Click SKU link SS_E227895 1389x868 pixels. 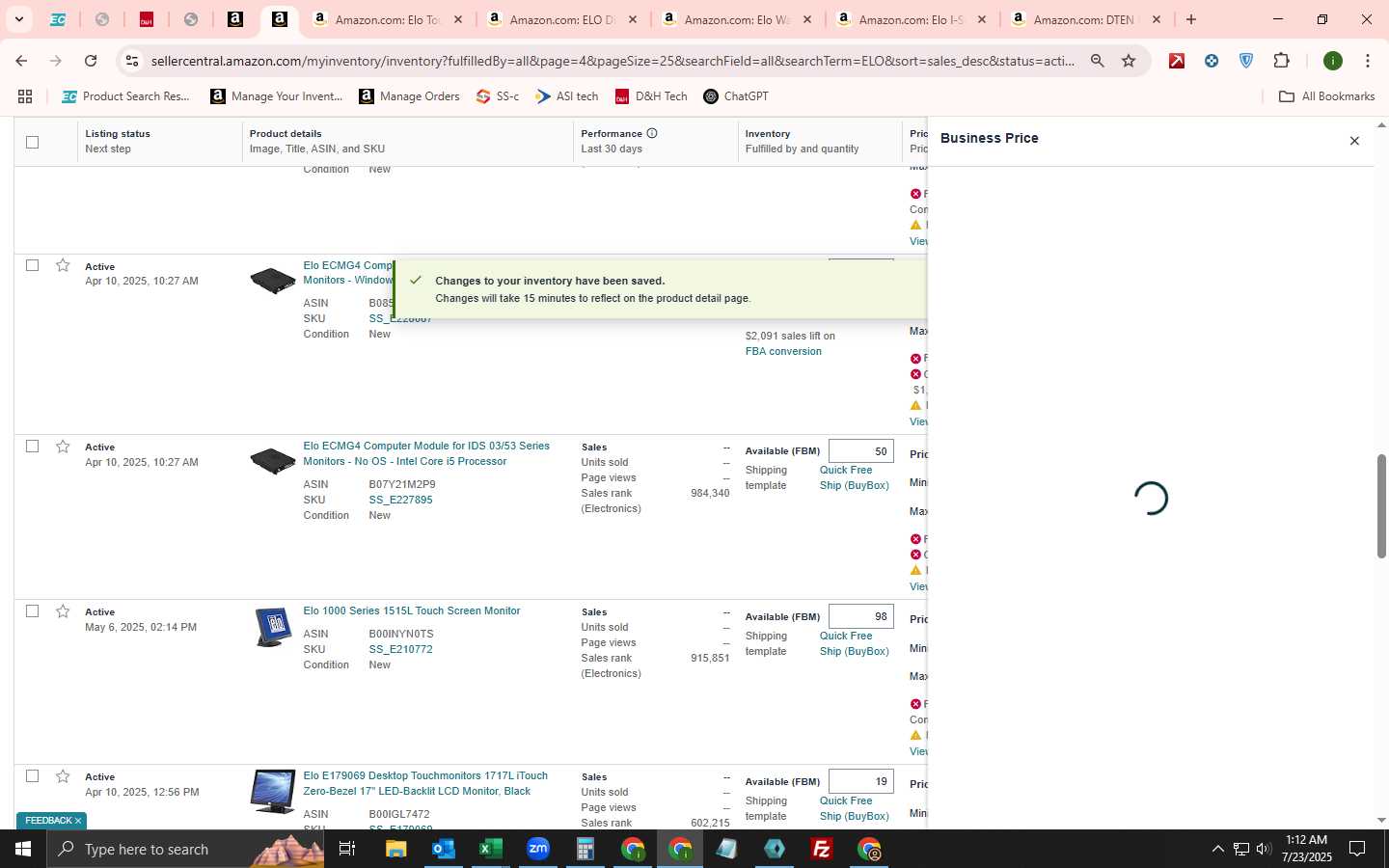click(x=400, y=500)
